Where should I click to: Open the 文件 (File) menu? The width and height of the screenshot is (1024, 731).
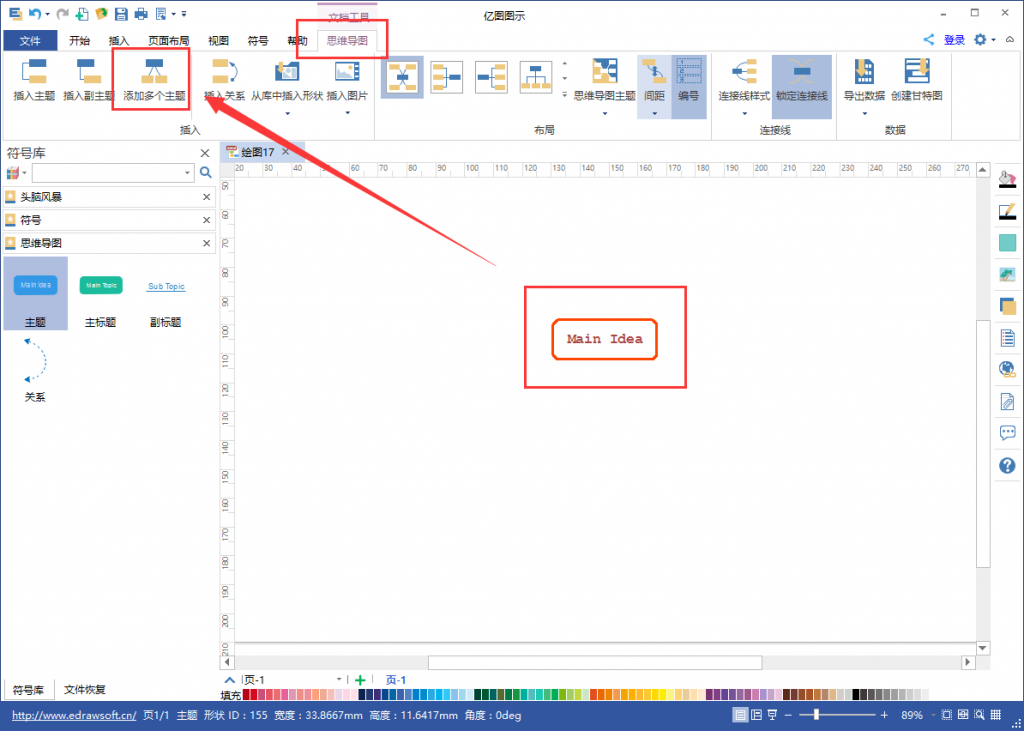tap(30, 41)
